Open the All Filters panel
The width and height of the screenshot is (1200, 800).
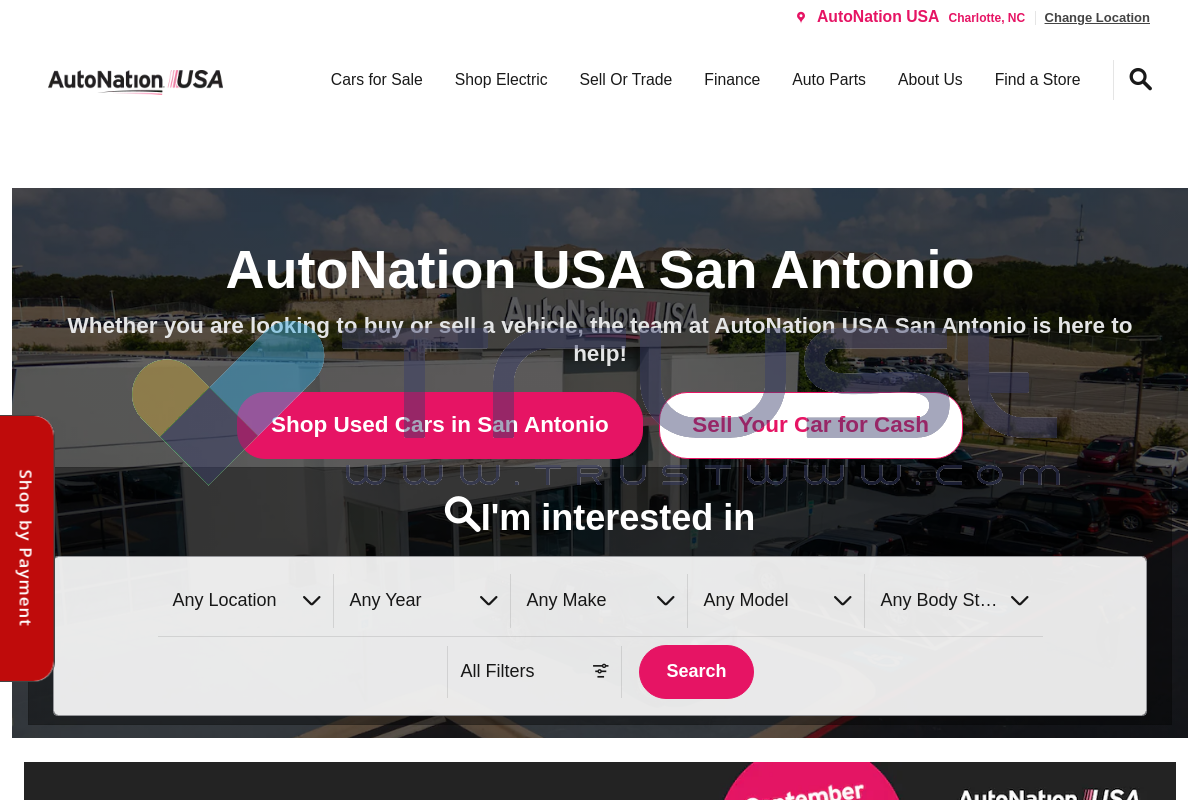[535, 672]
